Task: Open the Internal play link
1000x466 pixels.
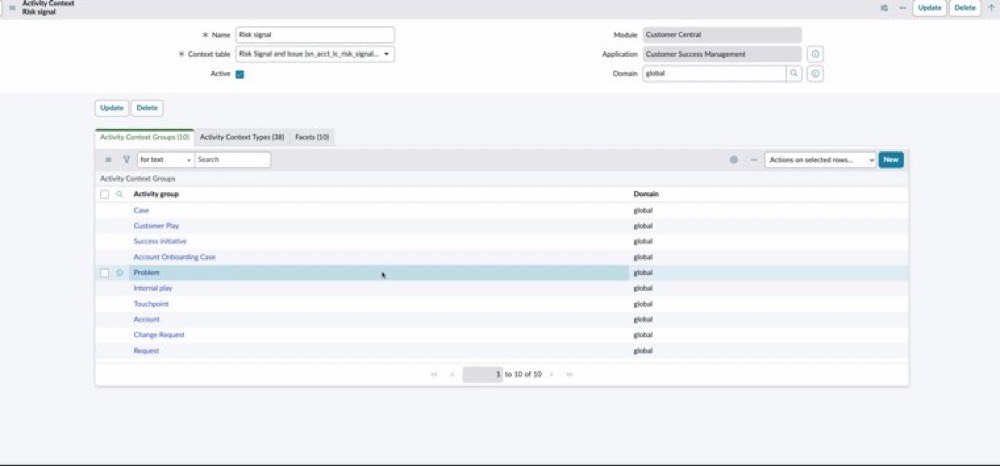Action: pyautogui.click(x=153, y=288)
